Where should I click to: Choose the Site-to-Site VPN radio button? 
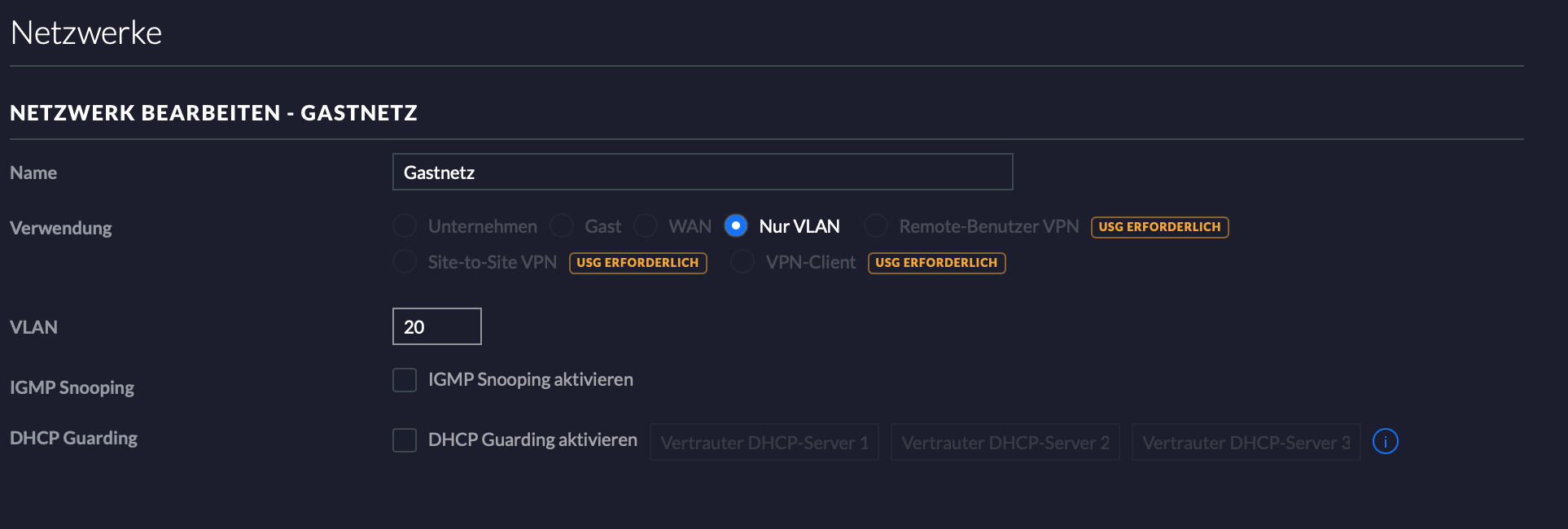tap(405, 261)
